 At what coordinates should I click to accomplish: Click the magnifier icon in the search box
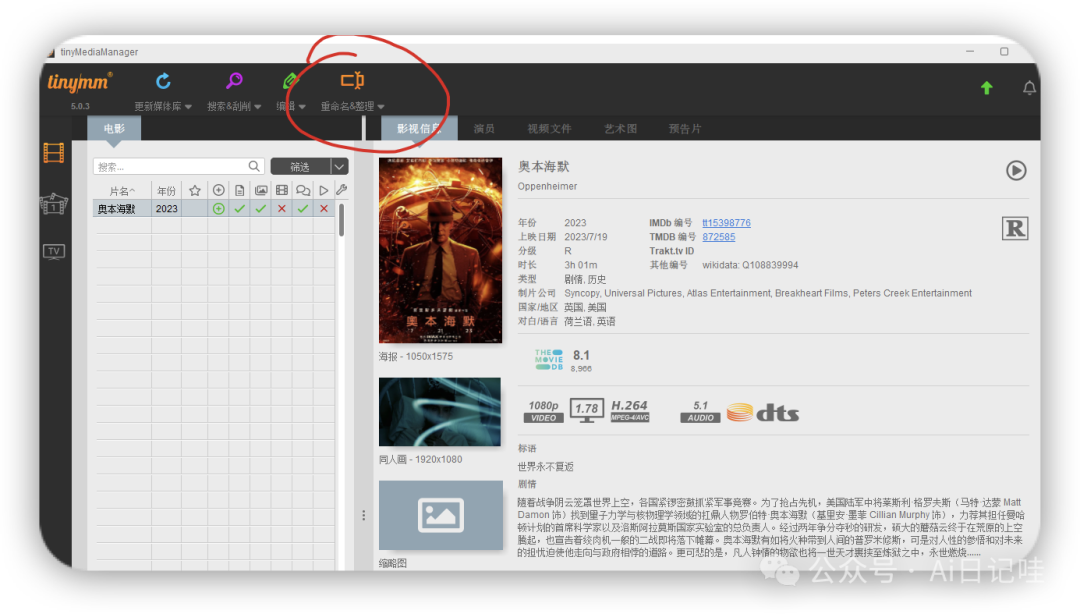[254, 166]
